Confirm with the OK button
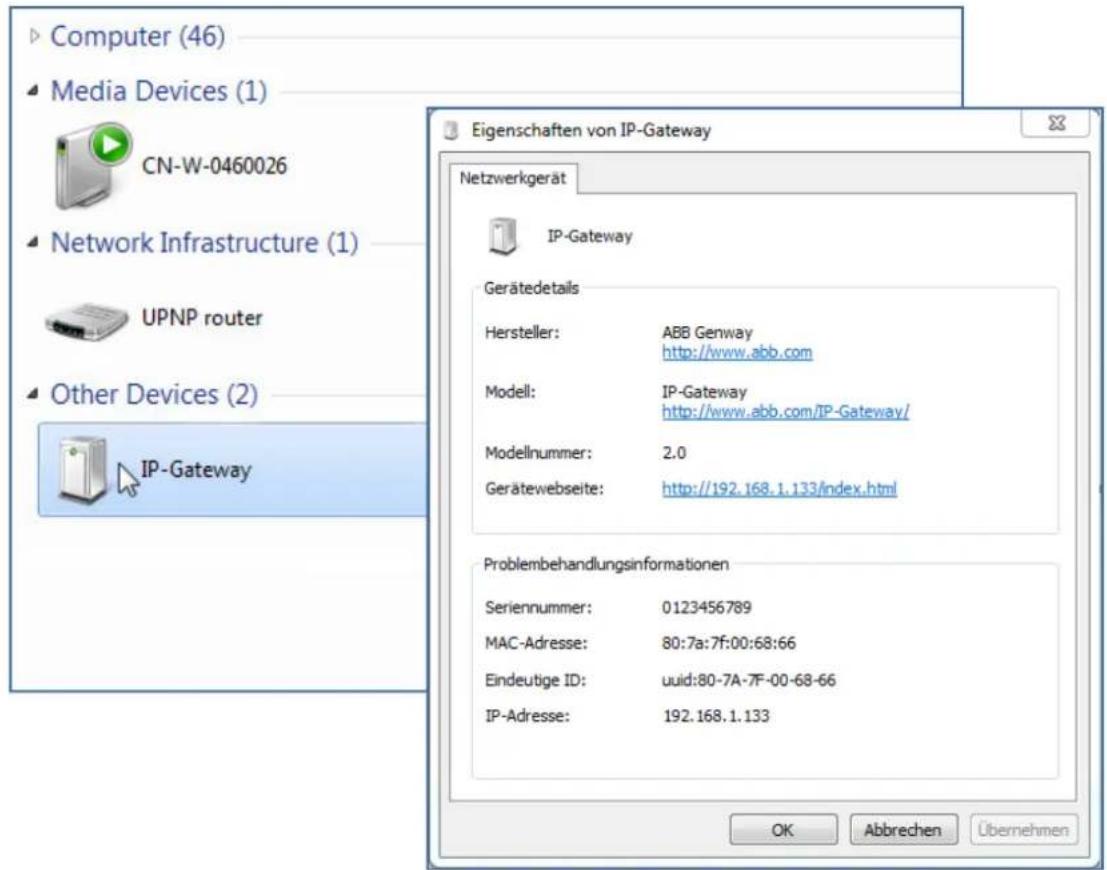Image resolution: width=1107 pixels, height=870 pixels. point(783,830)
